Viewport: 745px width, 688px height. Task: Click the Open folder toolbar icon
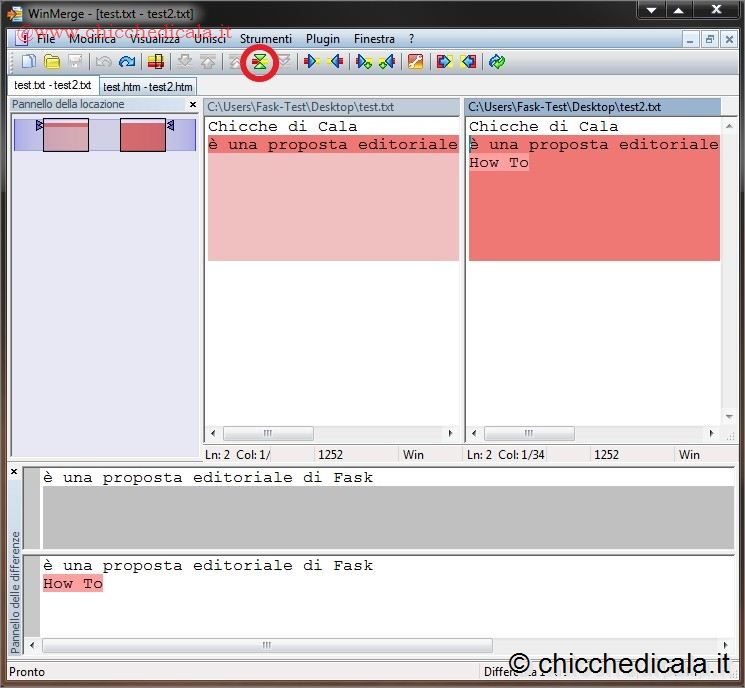point(51,62)
